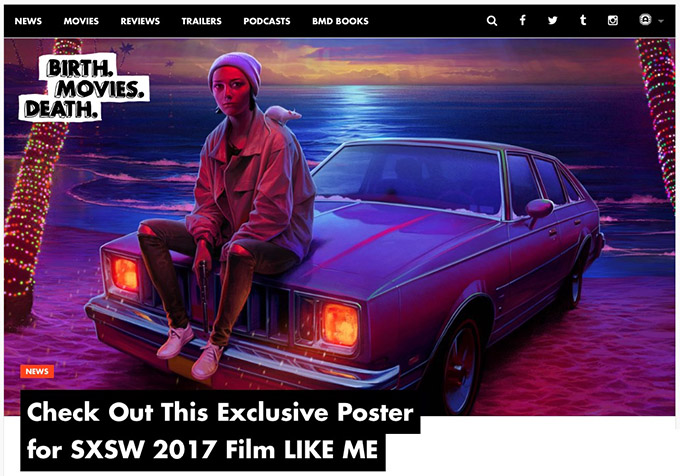The height and width of the screenshot is (476, 680).
Task: Click the purple car's windshield in poster
Action: point(408,180)
